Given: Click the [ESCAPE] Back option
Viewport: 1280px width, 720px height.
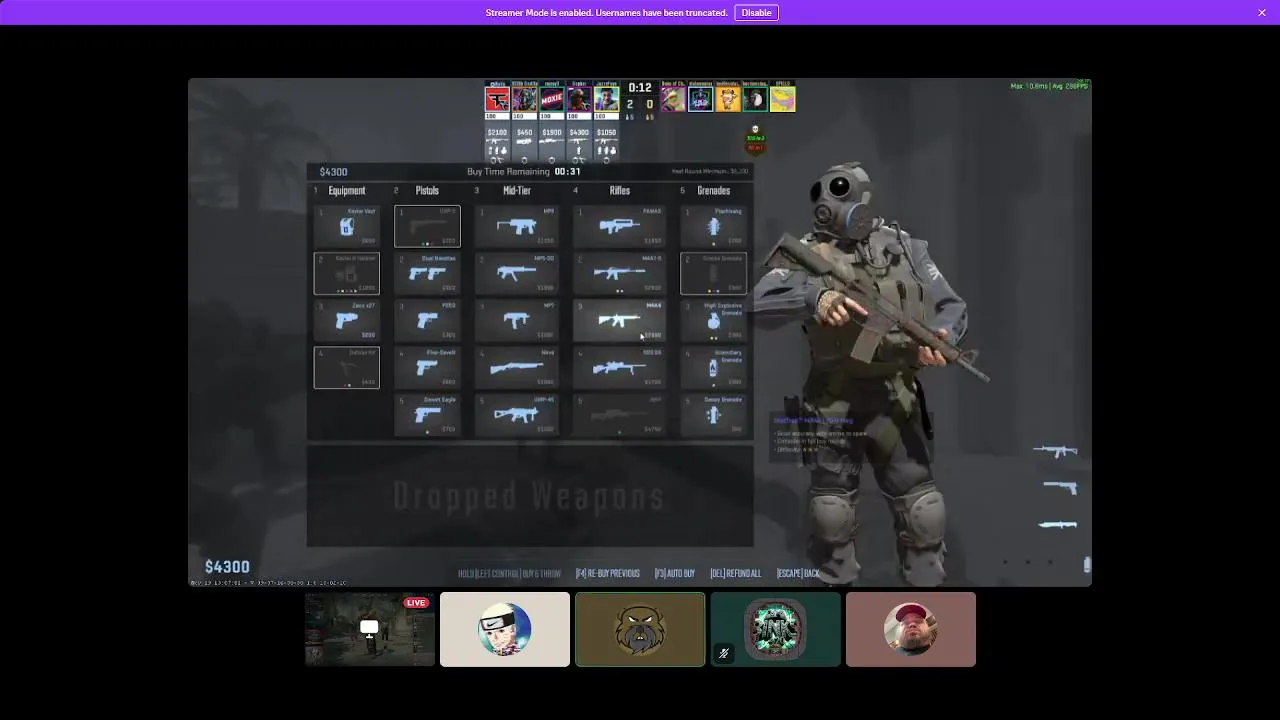Looking at the screenshot, I should point(798,574).
